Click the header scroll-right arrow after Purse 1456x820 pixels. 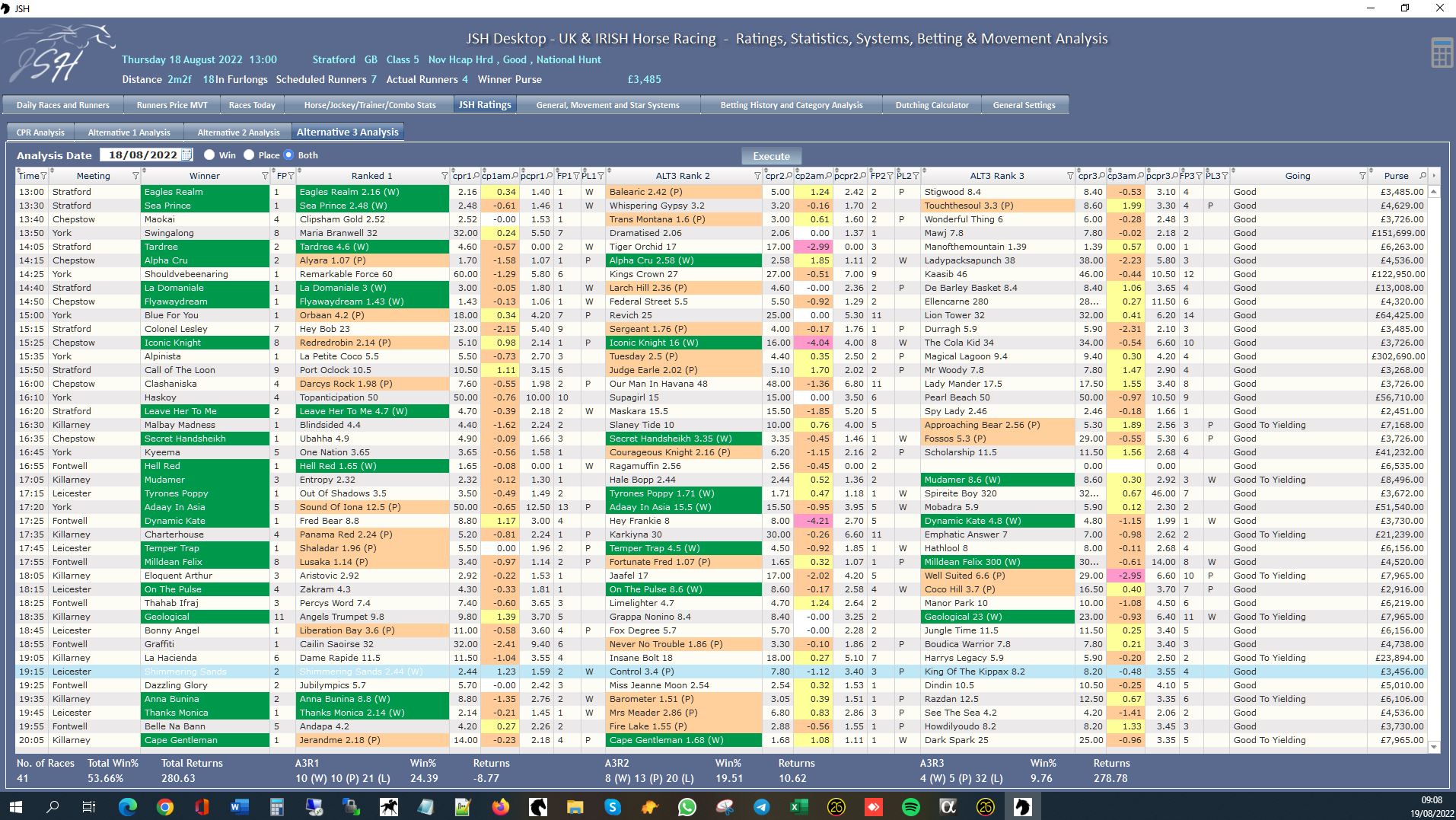click(x=1434, y=176)
